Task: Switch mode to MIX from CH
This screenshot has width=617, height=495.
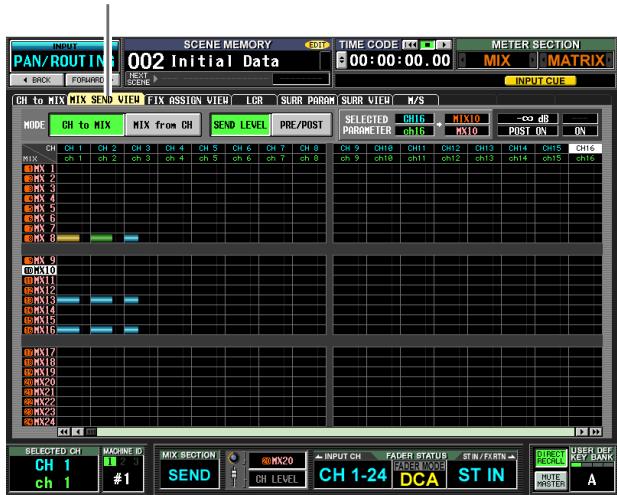Action: [163, 125]
